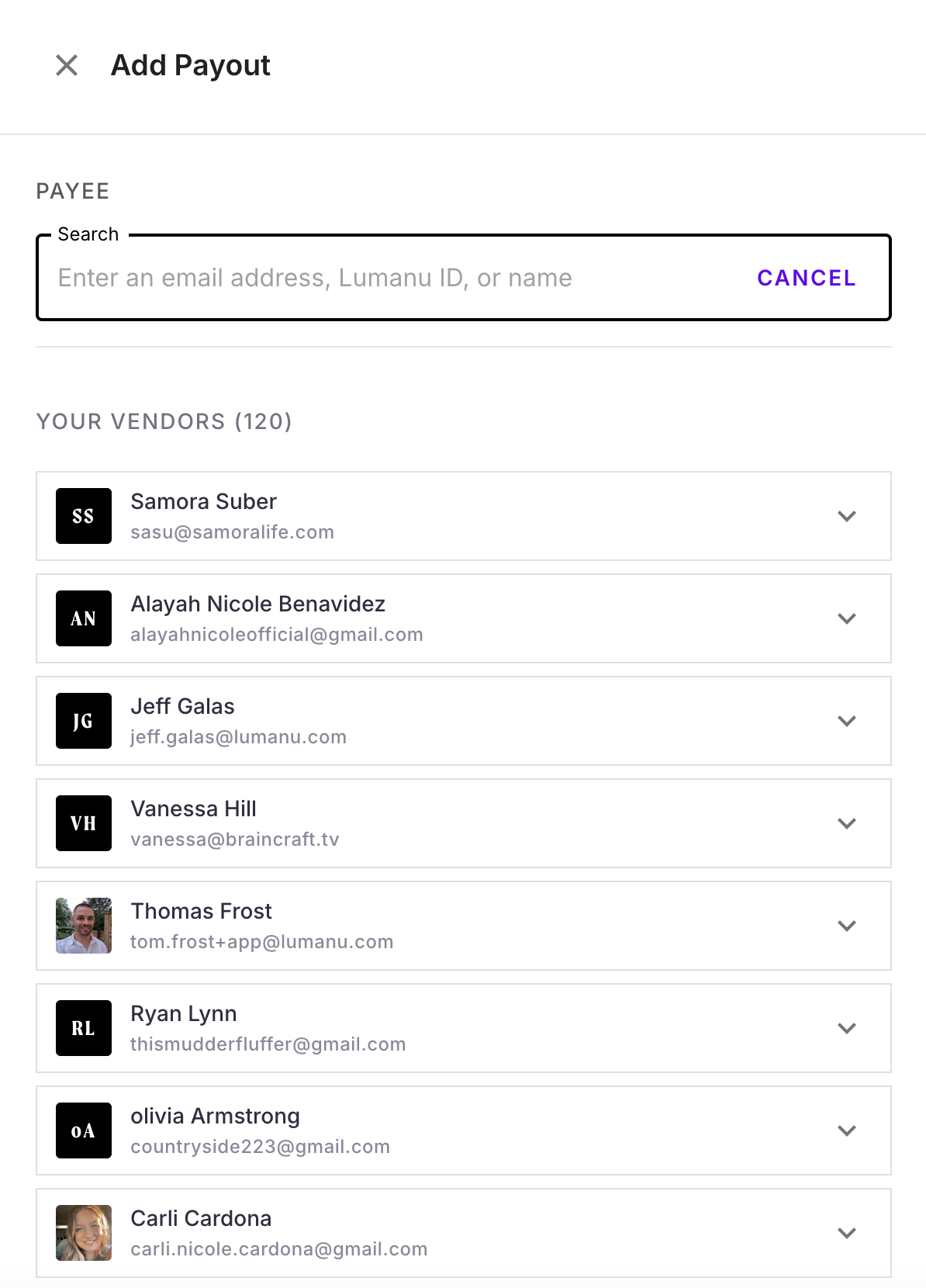Click the RL avatar for Ryan Lynn
The image size is (926, 1288).
click(84, 1028)
